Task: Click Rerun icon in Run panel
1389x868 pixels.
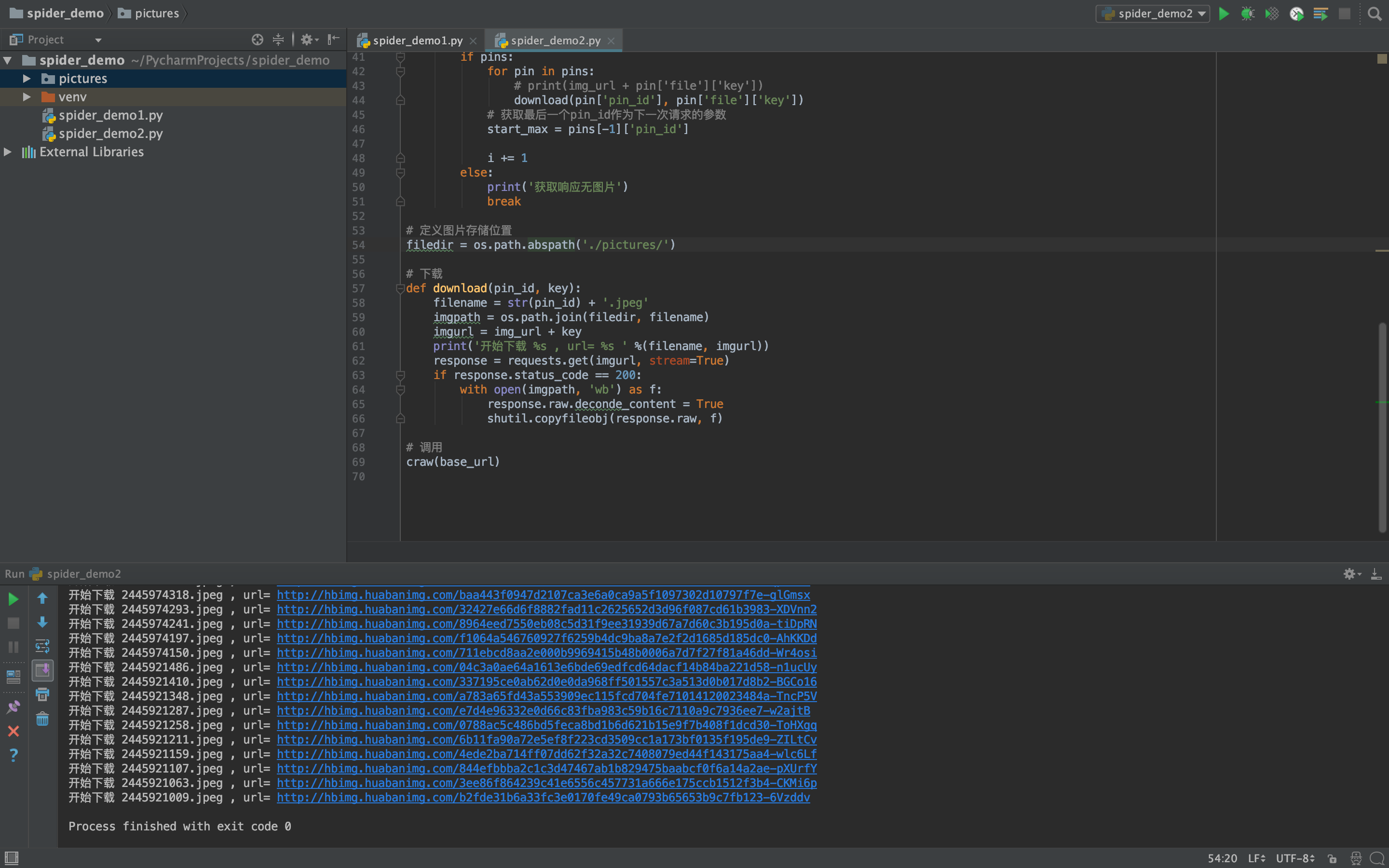Action: pos(13,599)
